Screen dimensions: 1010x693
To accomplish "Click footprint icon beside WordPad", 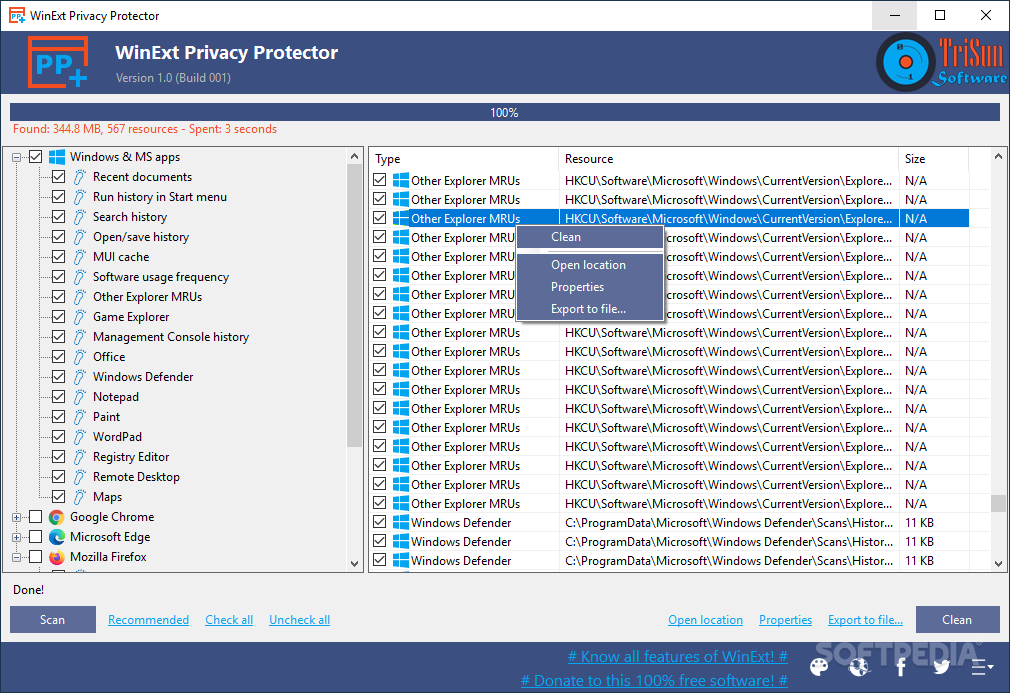I will pyautogui.click(x=79, y=437).
